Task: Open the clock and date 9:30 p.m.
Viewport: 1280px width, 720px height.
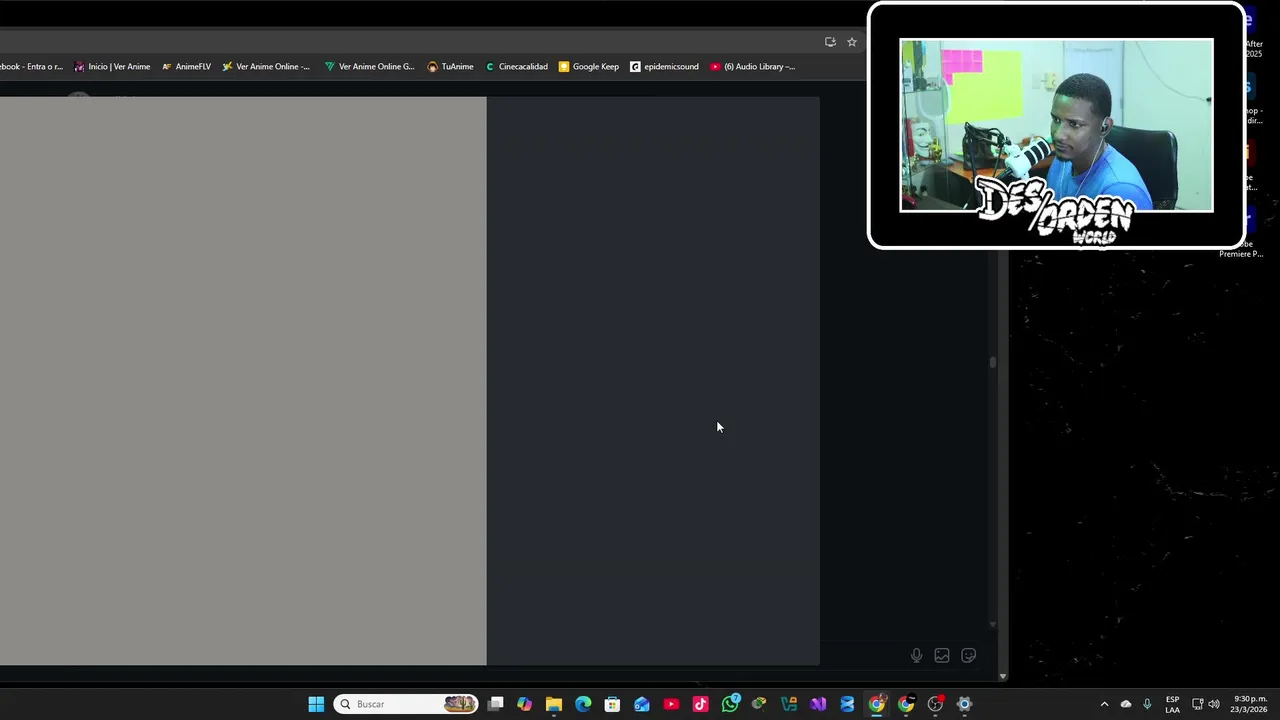Action: tap(1249, 704)
